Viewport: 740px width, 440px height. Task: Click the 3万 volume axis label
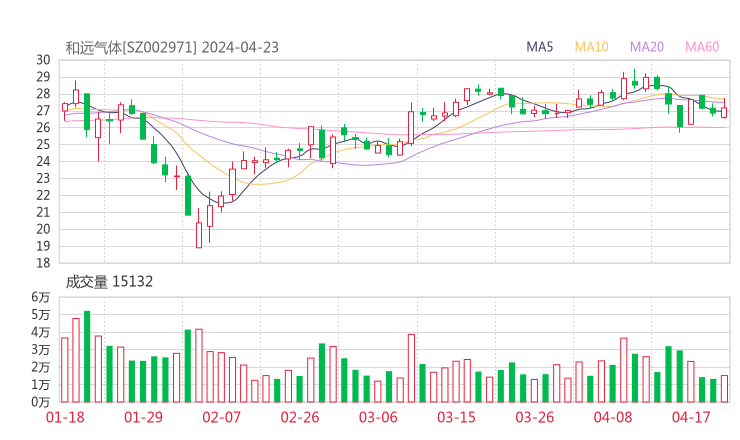41,350
